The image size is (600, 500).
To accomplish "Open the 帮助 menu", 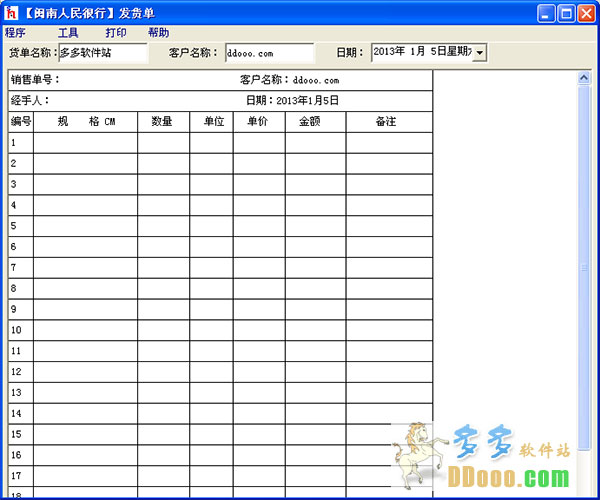I will point(158,33).
